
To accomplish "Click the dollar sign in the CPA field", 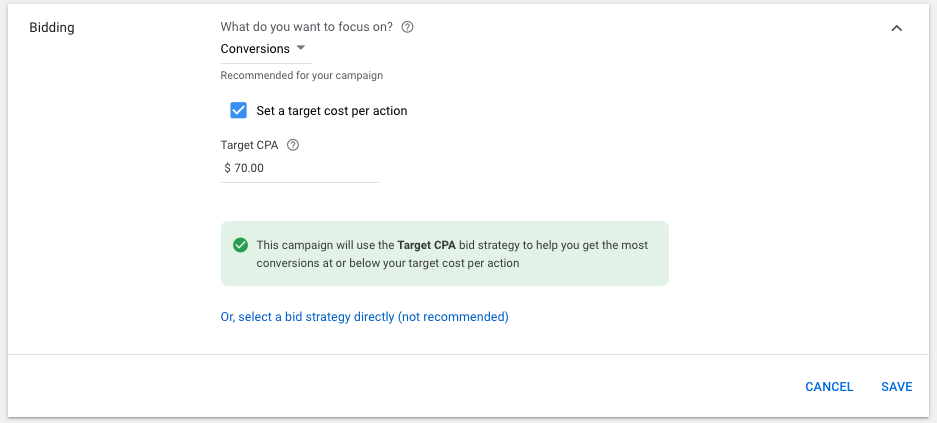I will [x=228, y=168].
